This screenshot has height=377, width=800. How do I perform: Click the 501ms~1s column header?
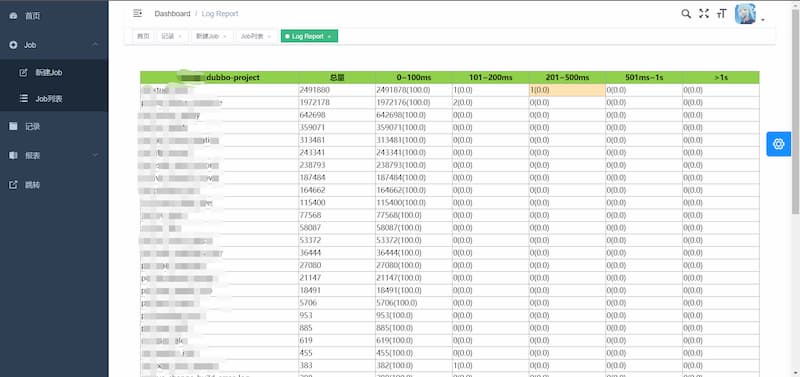pyautogui.click(x=644, y=78)
